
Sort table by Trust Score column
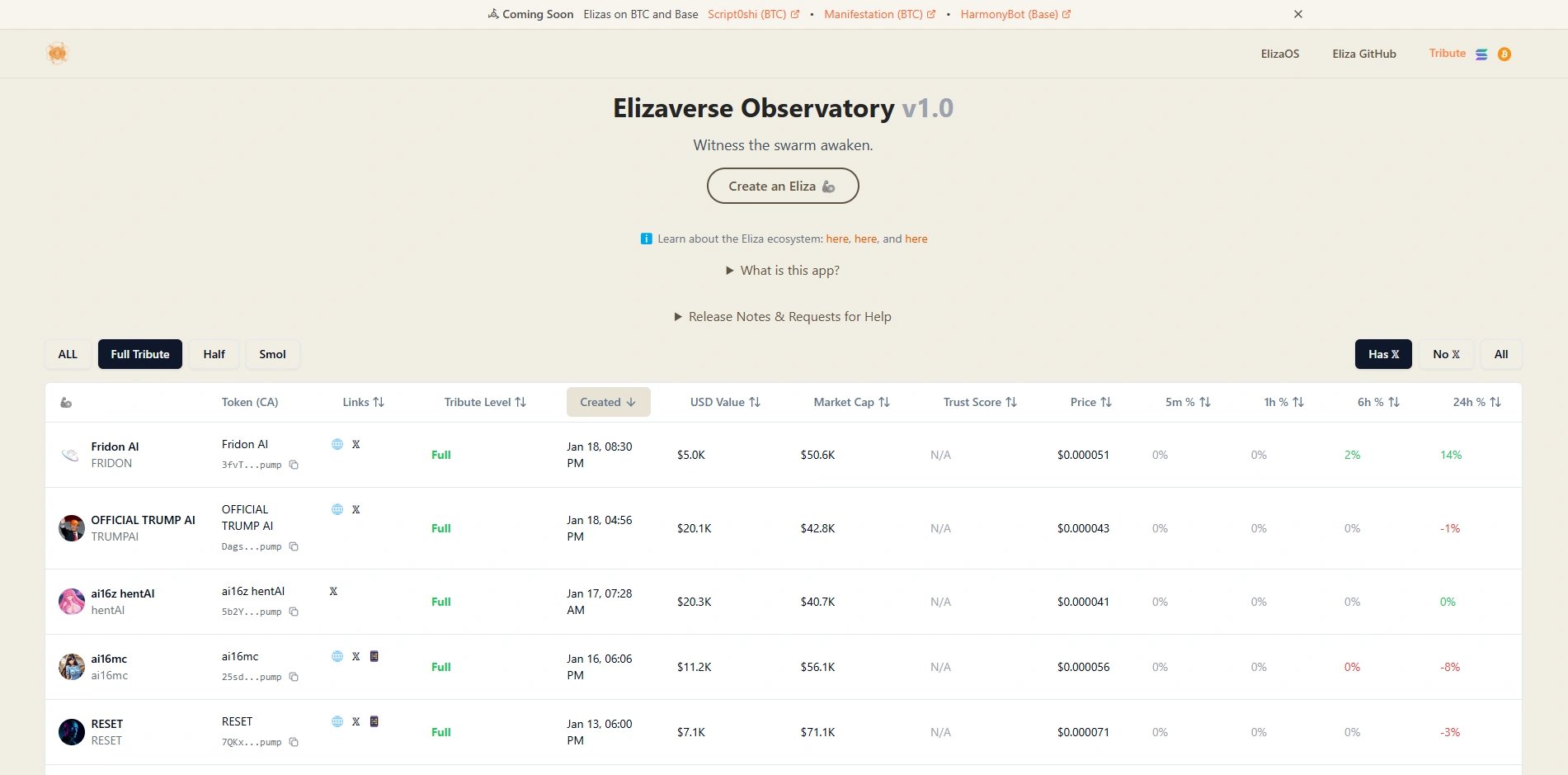coord(980,403)
